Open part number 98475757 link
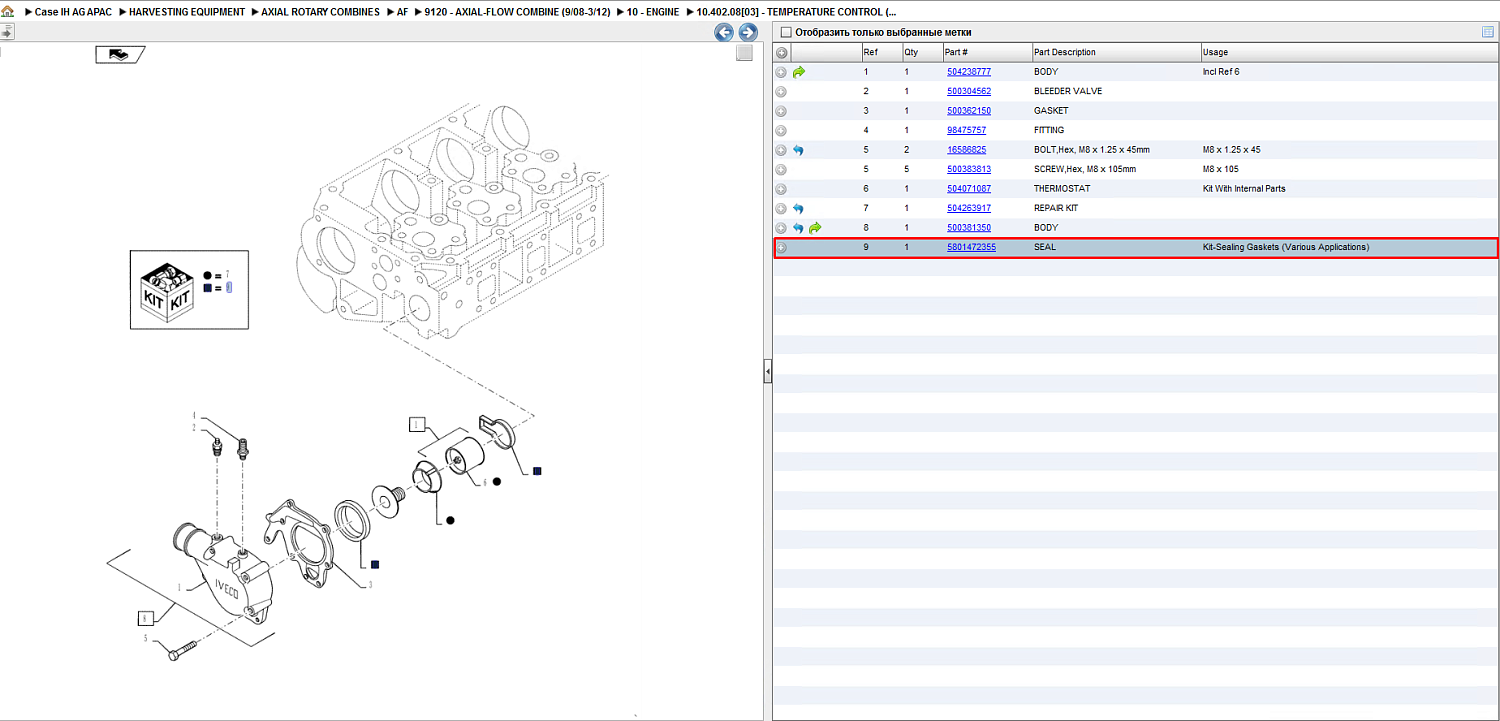1500x721 pixels. pos(966,130)
